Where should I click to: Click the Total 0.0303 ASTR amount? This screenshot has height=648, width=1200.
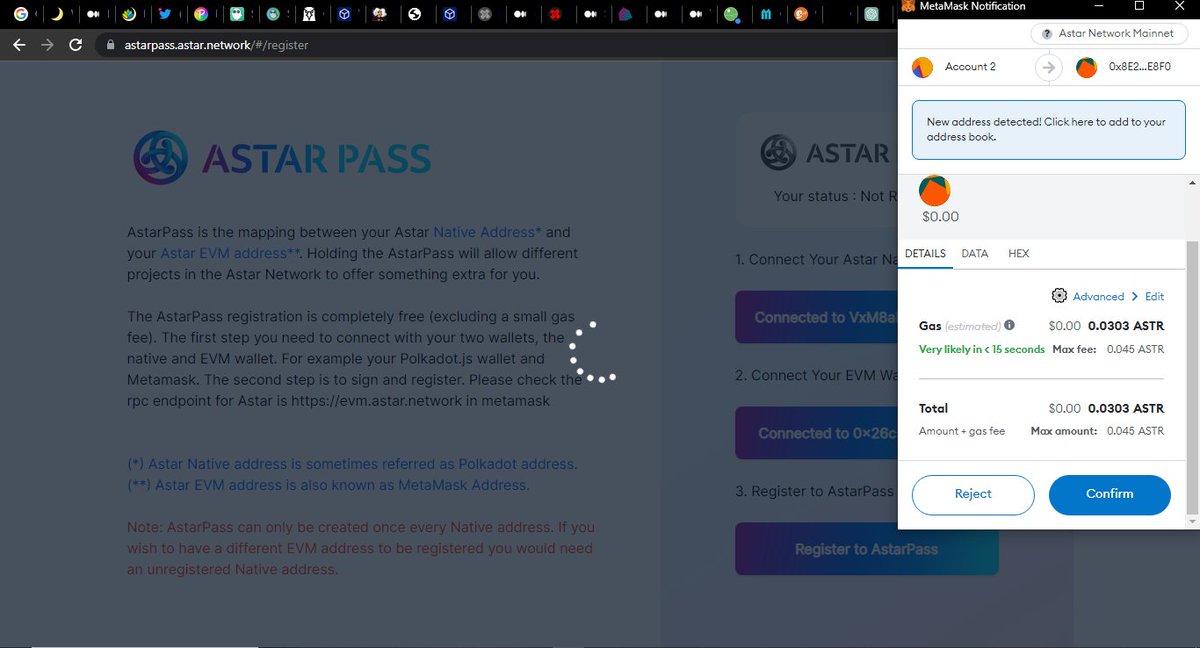pyautogui.click(x=1126, y=408)
